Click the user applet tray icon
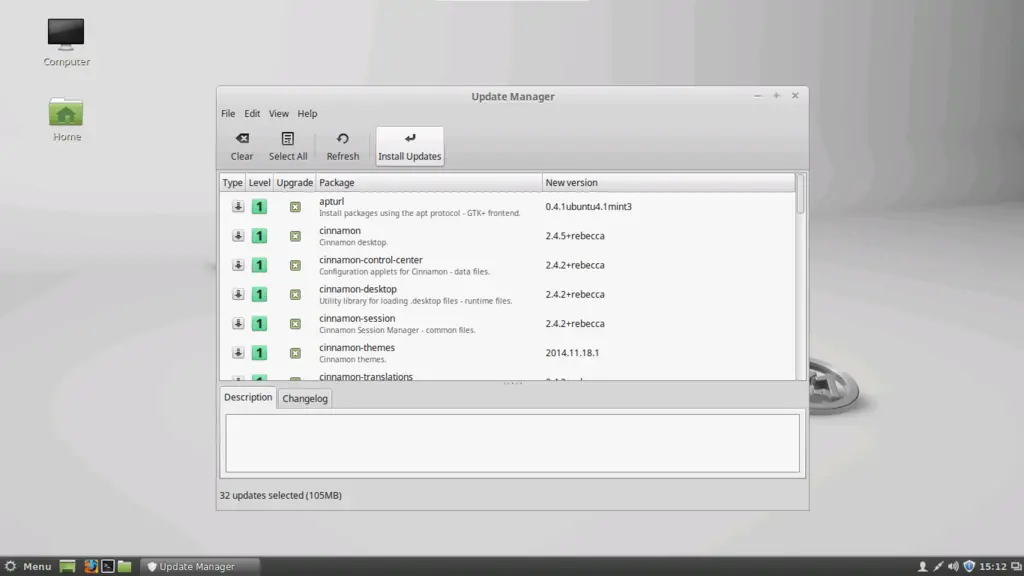 [x=923, y=567]
